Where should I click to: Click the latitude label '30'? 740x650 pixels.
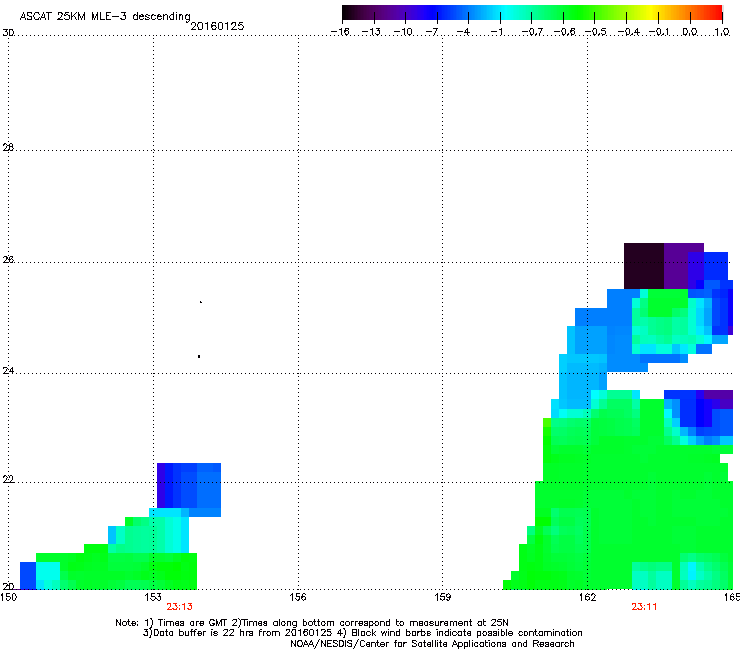(8, 33)
